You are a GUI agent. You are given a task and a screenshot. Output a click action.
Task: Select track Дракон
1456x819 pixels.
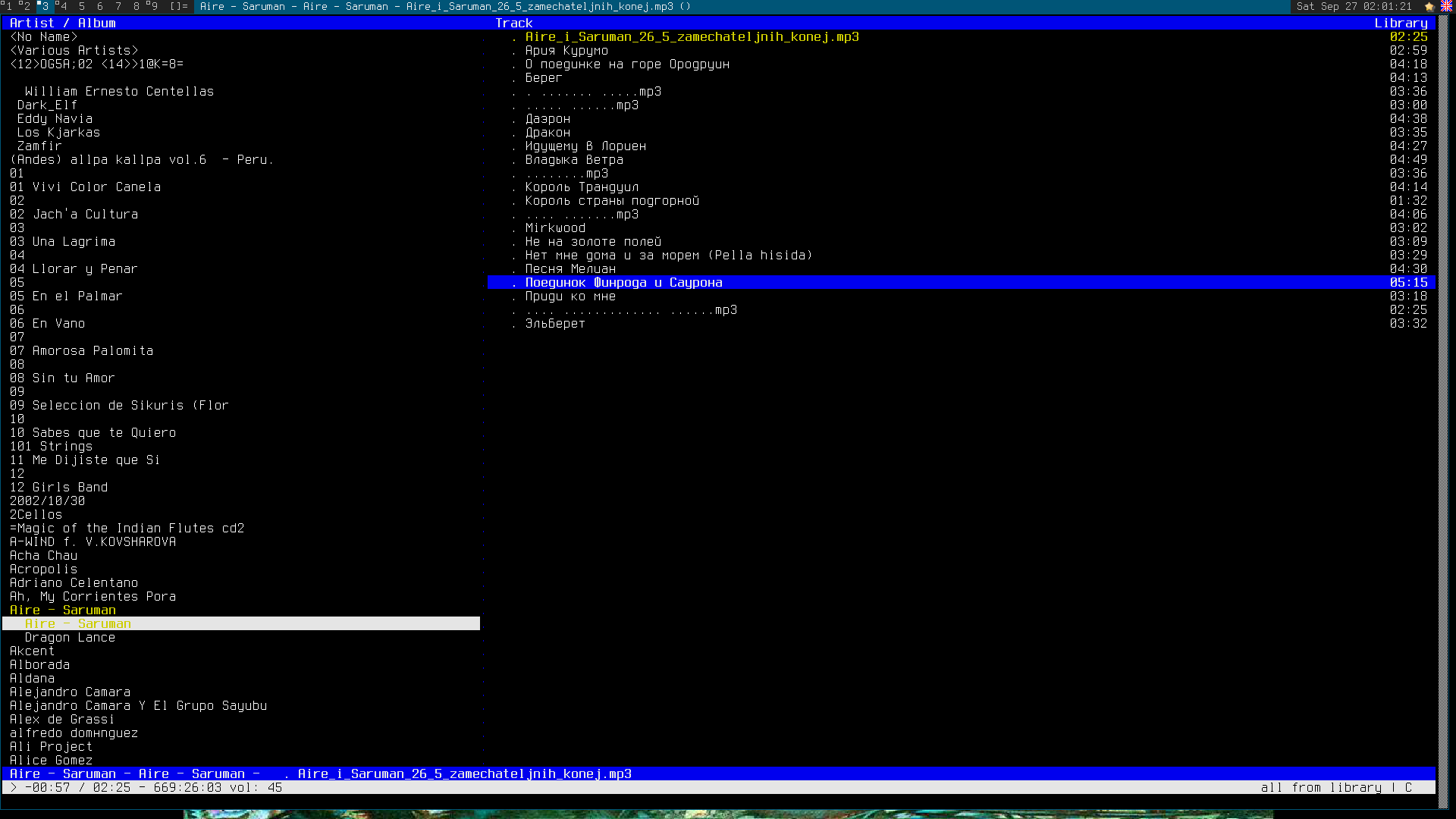(548, 133)
